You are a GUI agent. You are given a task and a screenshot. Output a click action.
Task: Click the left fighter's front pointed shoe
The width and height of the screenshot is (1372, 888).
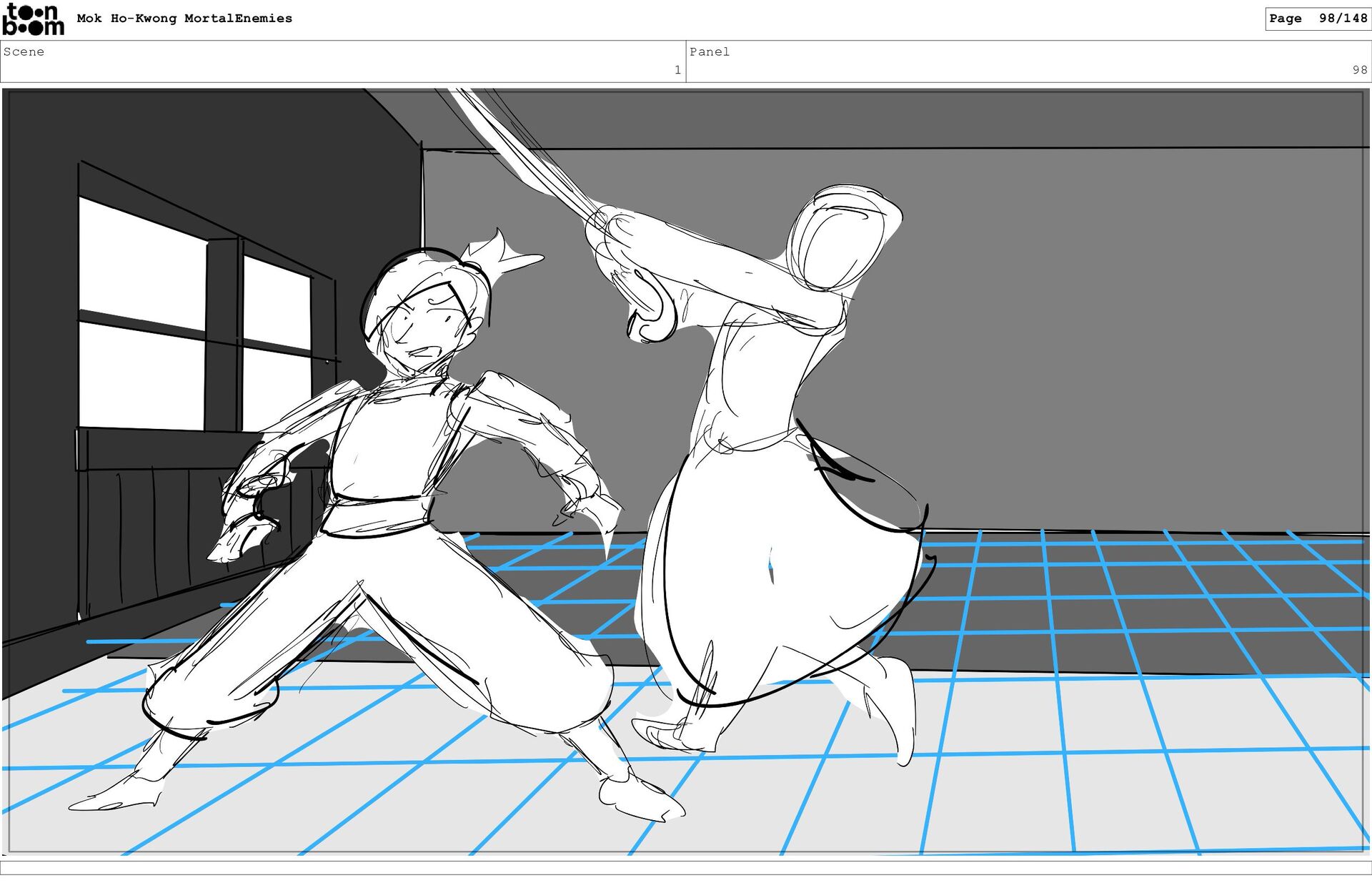coord(640,799)
